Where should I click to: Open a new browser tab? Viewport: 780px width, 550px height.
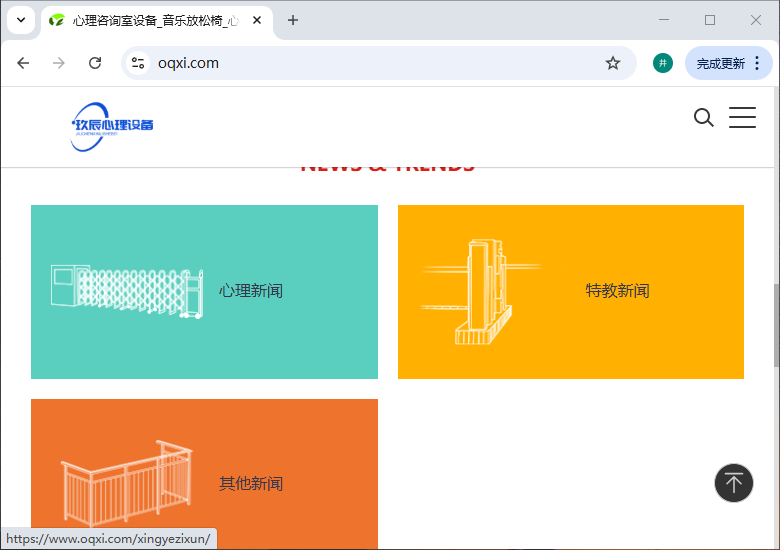pyautogui.click(x=293, y=20)
